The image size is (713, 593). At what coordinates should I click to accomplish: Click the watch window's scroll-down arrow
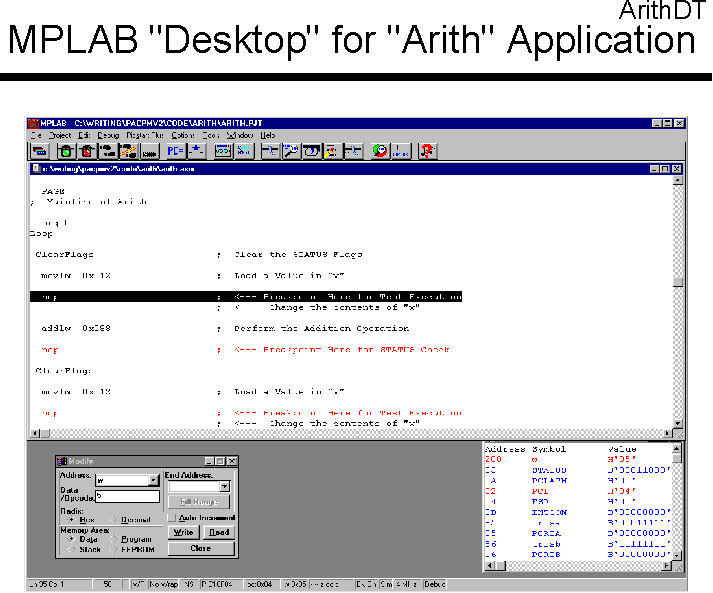pos(677,556)
